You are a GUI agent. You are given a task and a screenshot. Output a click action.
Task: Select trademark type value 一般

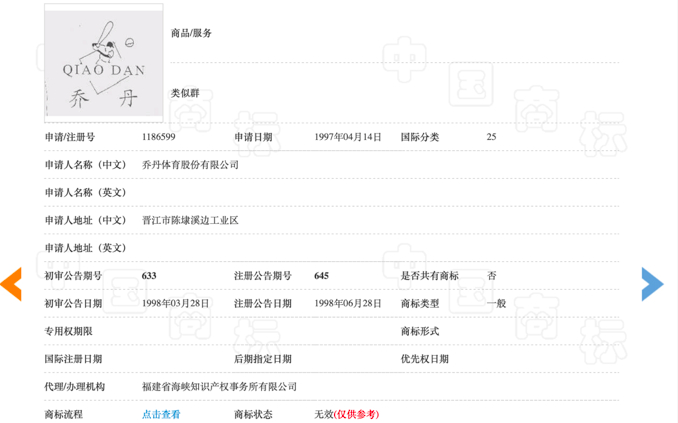point(496,304)
